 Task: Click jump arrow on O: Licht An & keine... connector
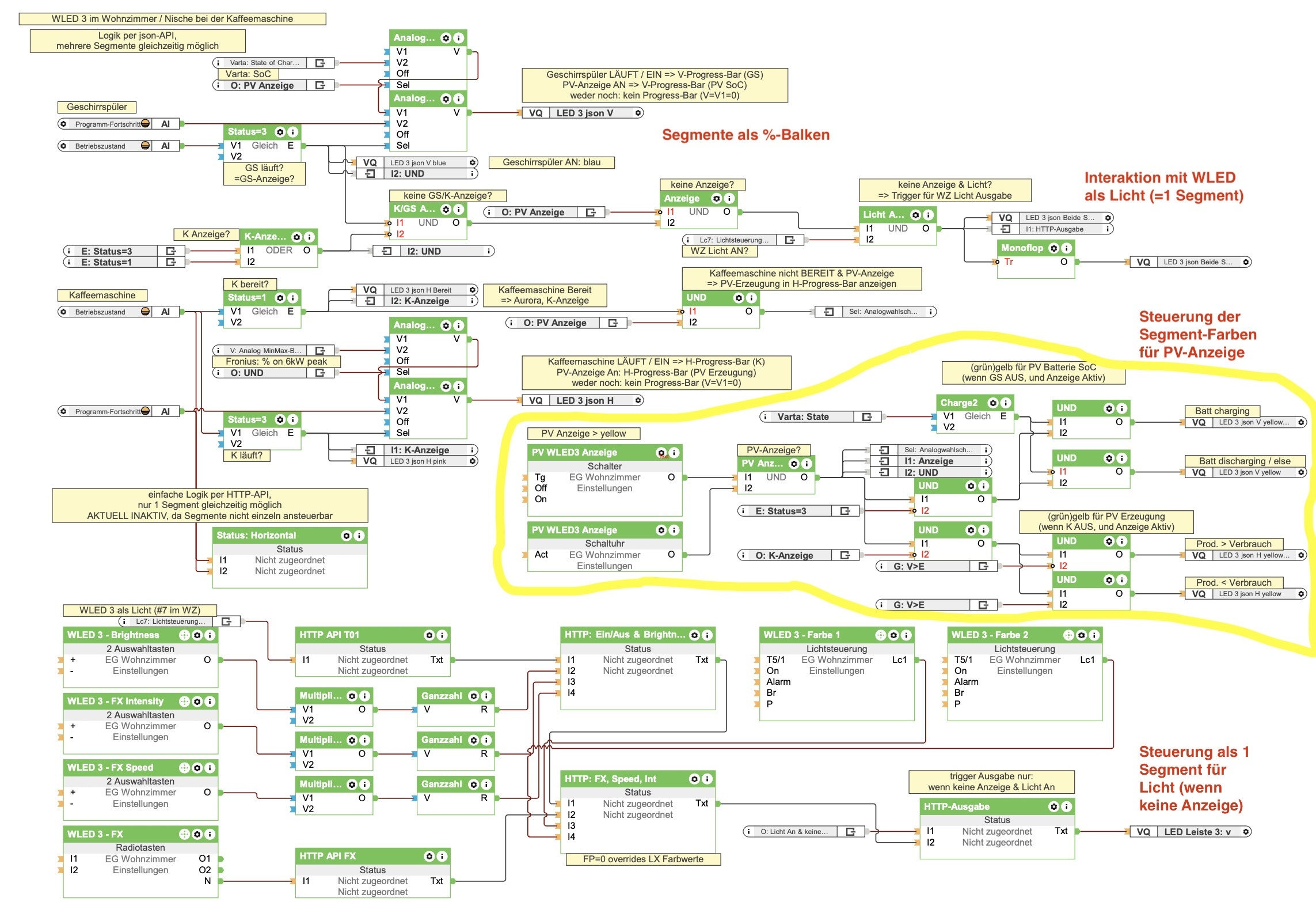851,832
